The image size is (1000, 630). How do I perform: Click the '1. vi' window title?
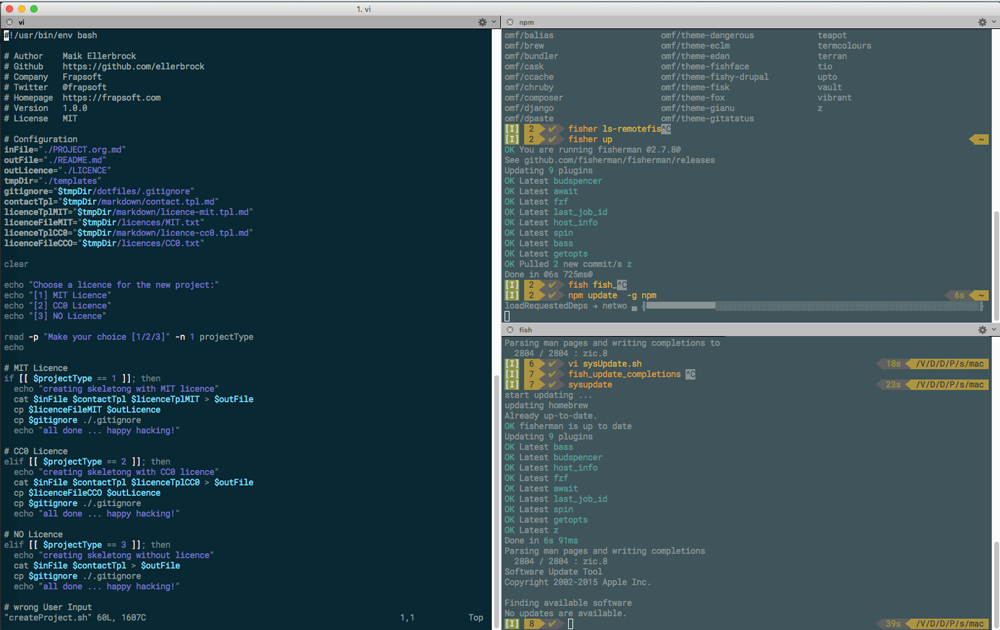364,9
